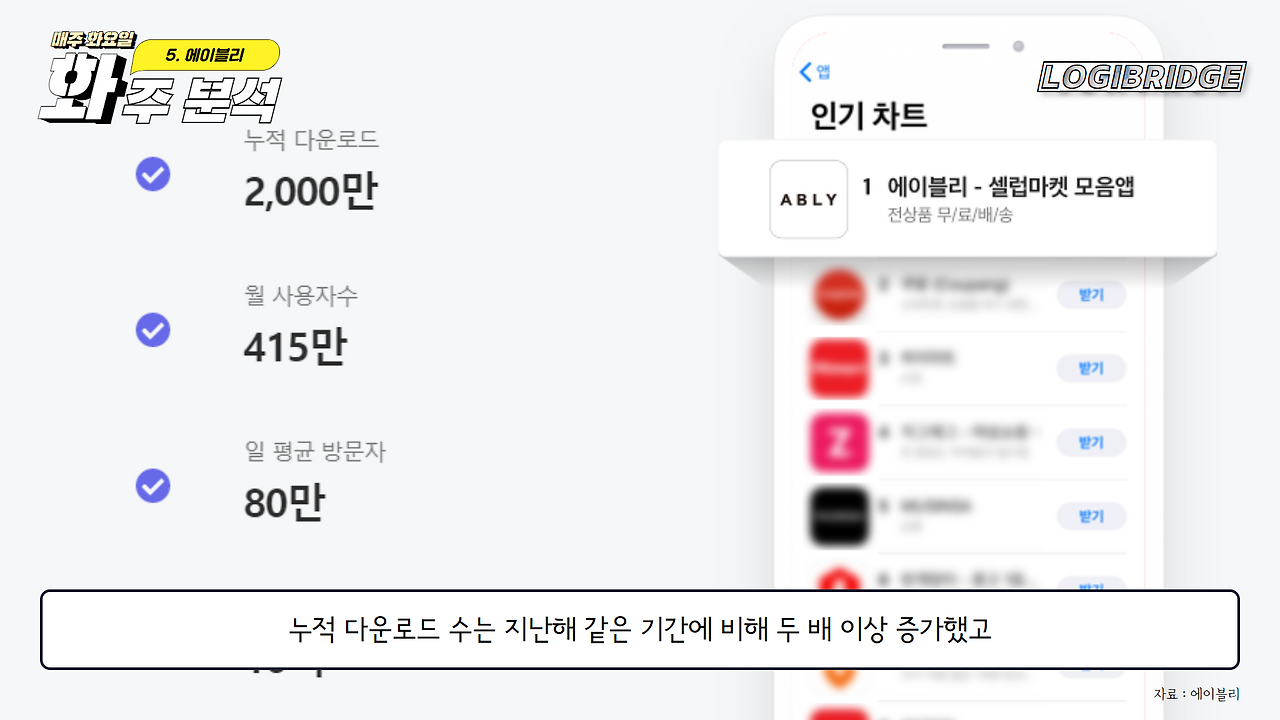Tap 받기 next to the Coupang app

tap(1091, 295)
